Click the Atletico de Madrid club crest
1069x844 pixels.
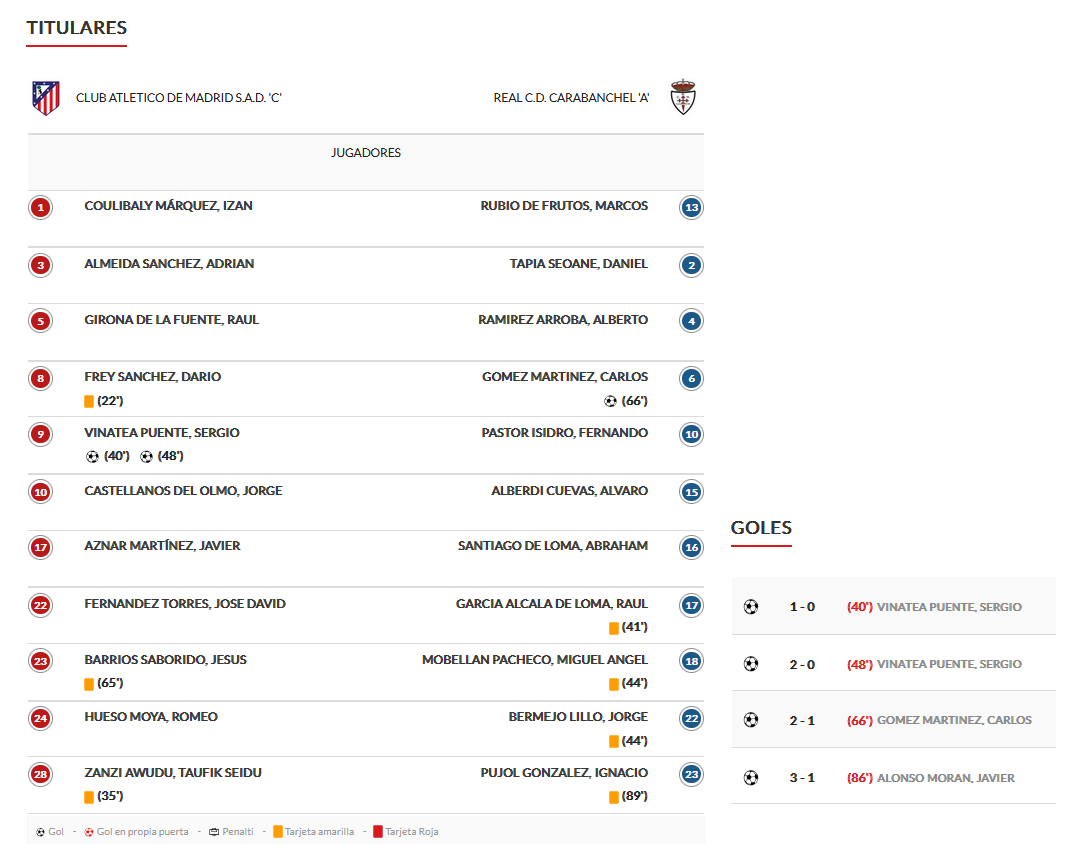coord(46,98)
